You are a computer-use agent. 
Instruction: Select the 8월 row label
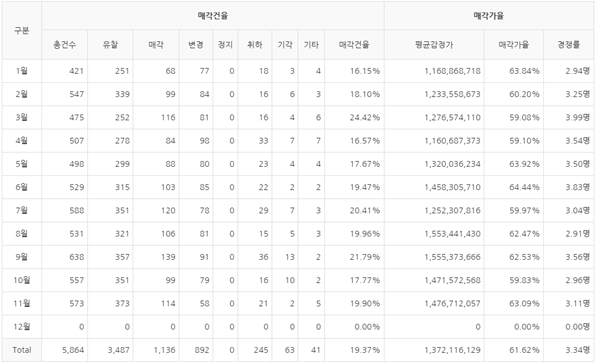point(22,233)
